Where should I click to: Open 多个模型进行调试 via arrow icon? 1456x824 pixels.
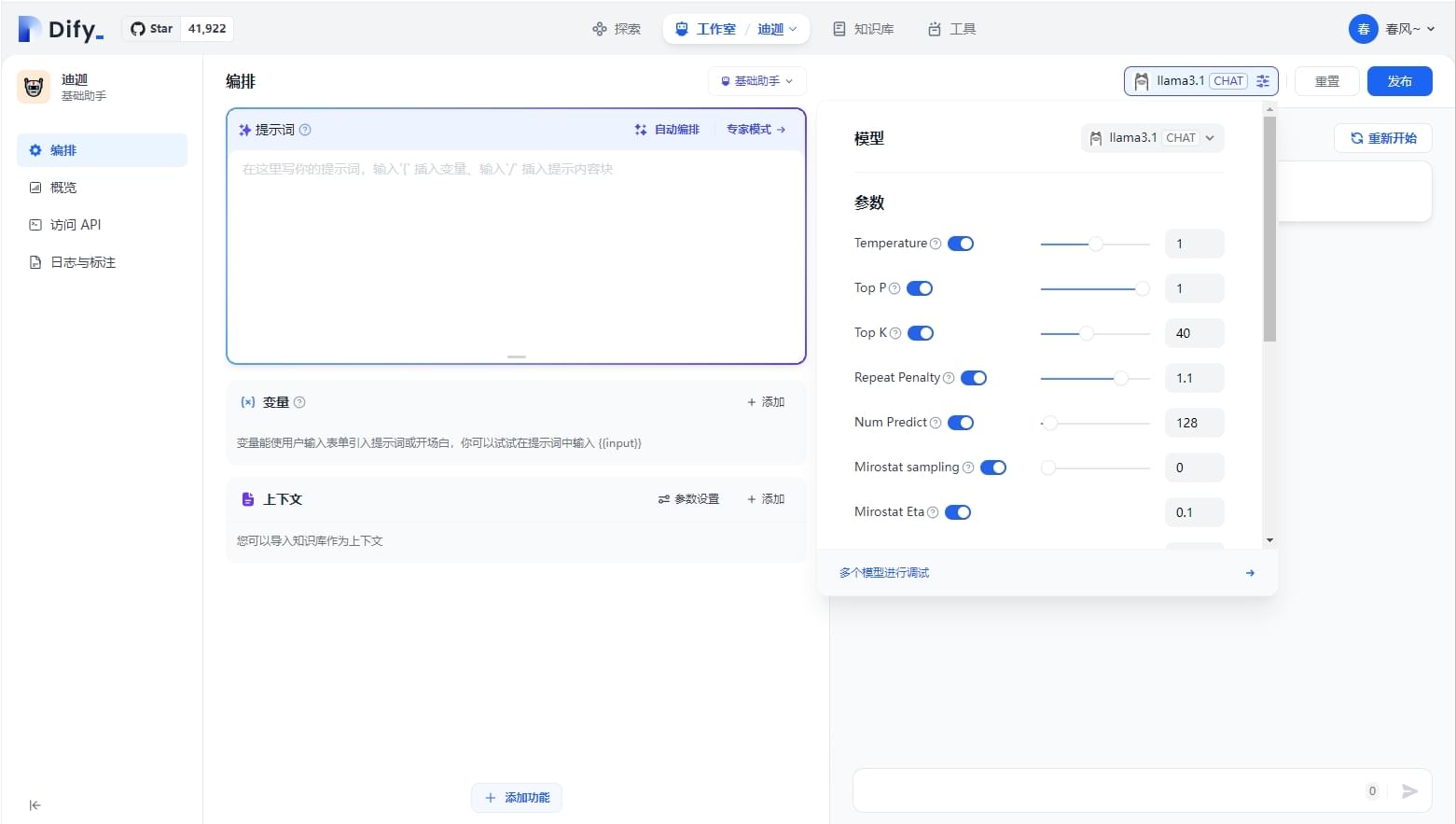1250,573
